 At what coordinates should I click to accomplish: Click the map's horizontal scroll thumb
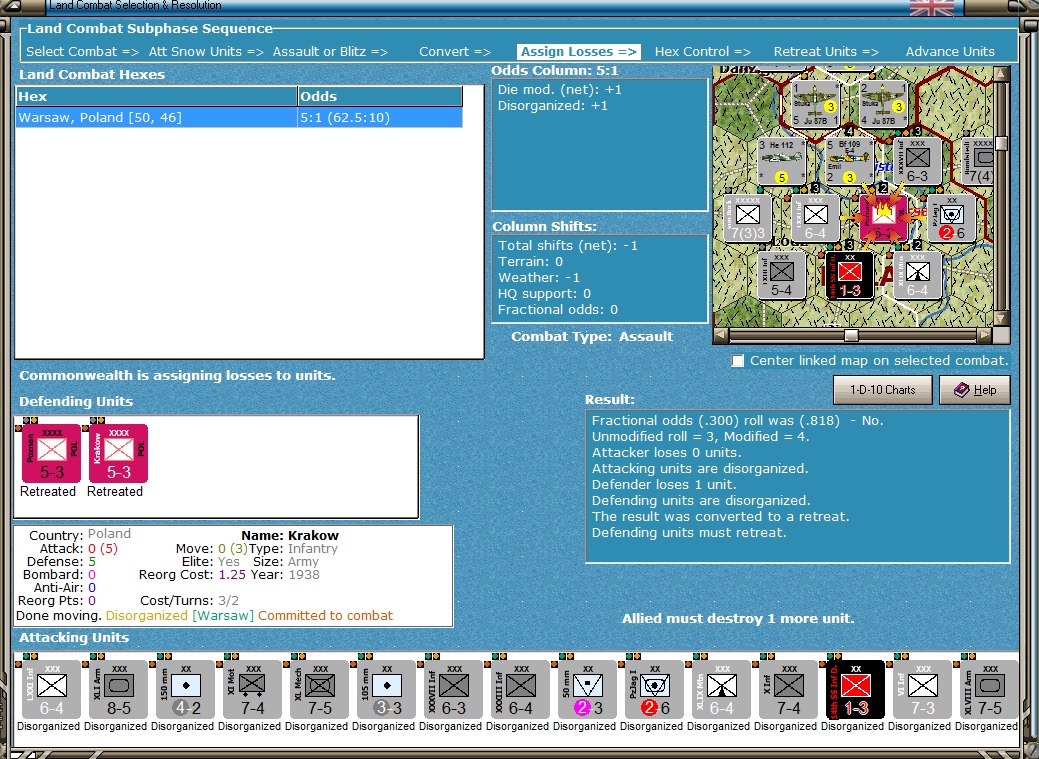pyautogui.click(x=851, y=335)
